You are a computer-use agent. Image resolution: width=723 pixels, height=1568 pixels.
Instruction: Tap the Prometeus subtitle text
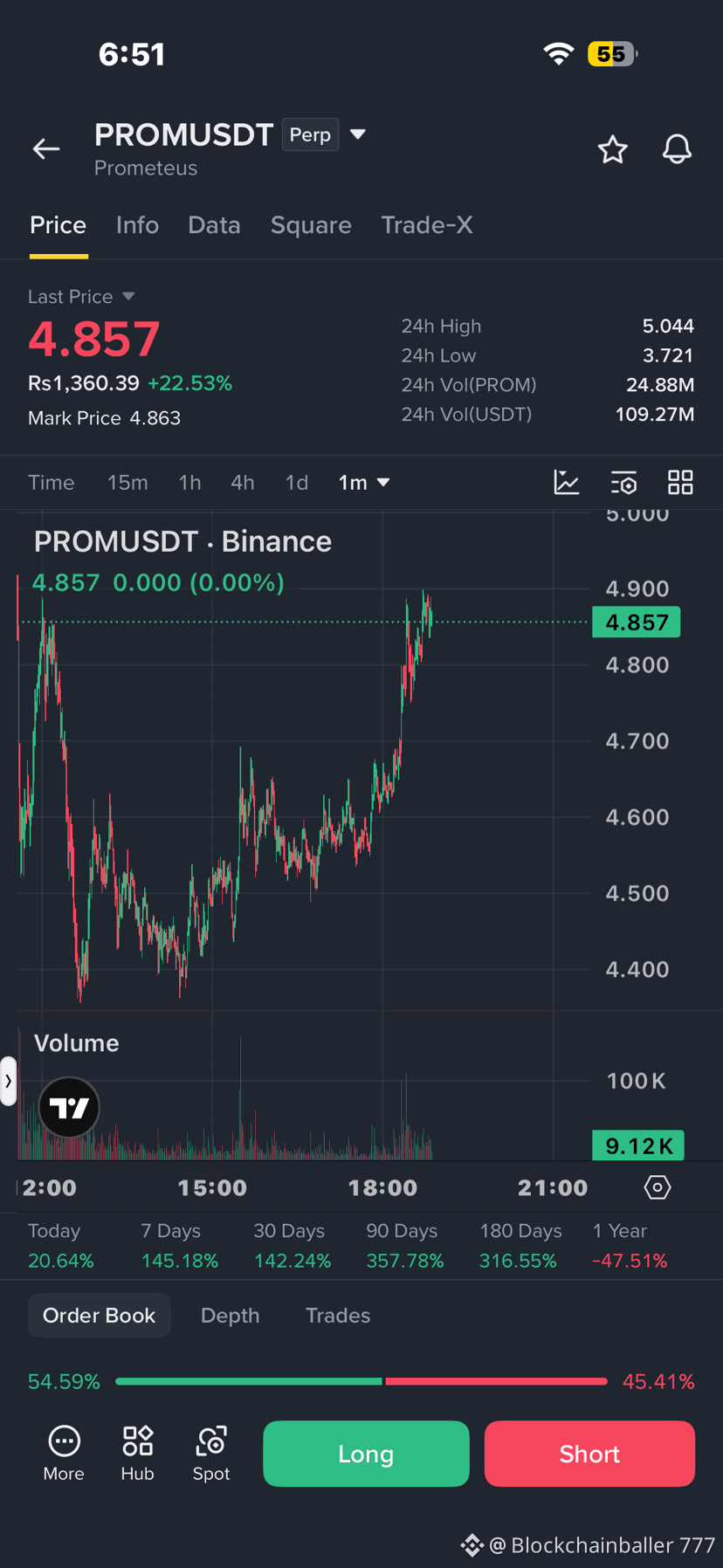pos(146,168)
